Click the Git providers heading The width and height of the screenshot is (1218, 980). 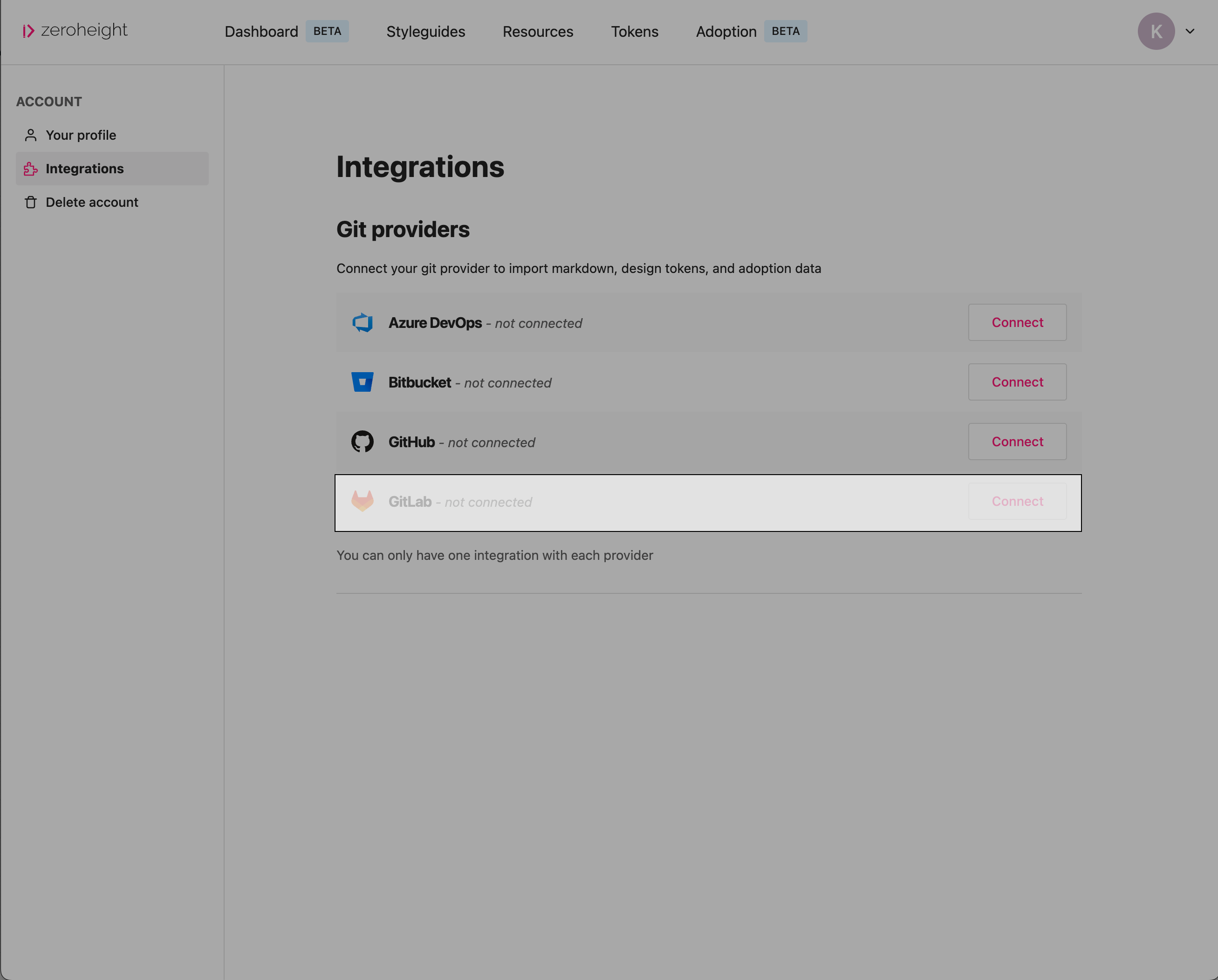coord(403,229)
